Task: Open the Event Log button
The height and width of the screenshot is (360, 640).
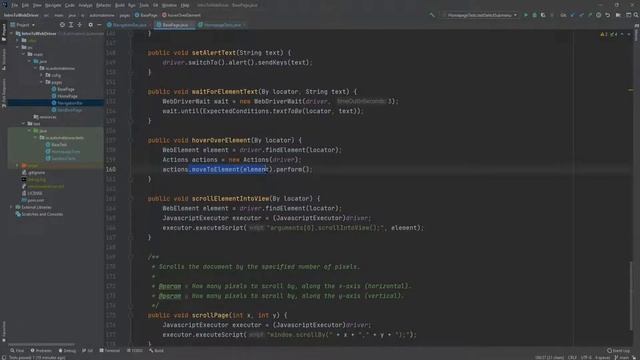Action: [619, 351]
